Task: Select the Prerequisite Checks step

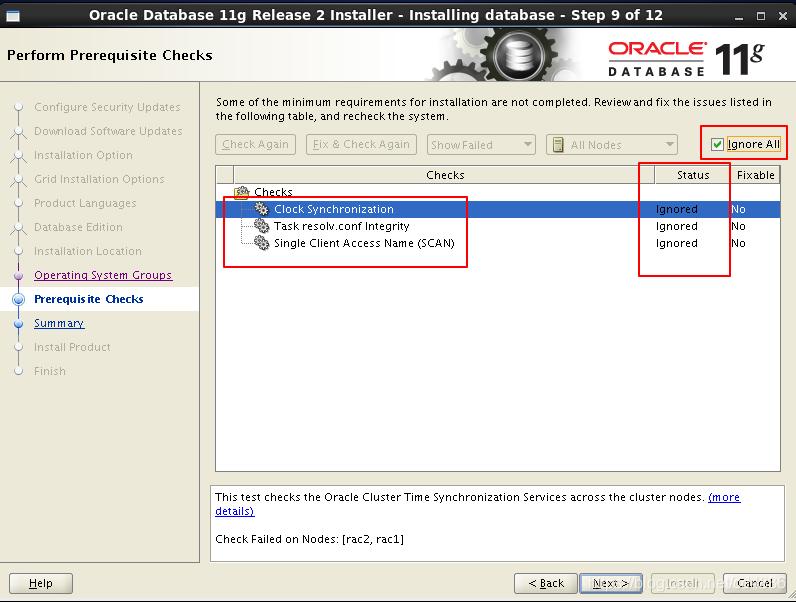Action: coord(89,299)
